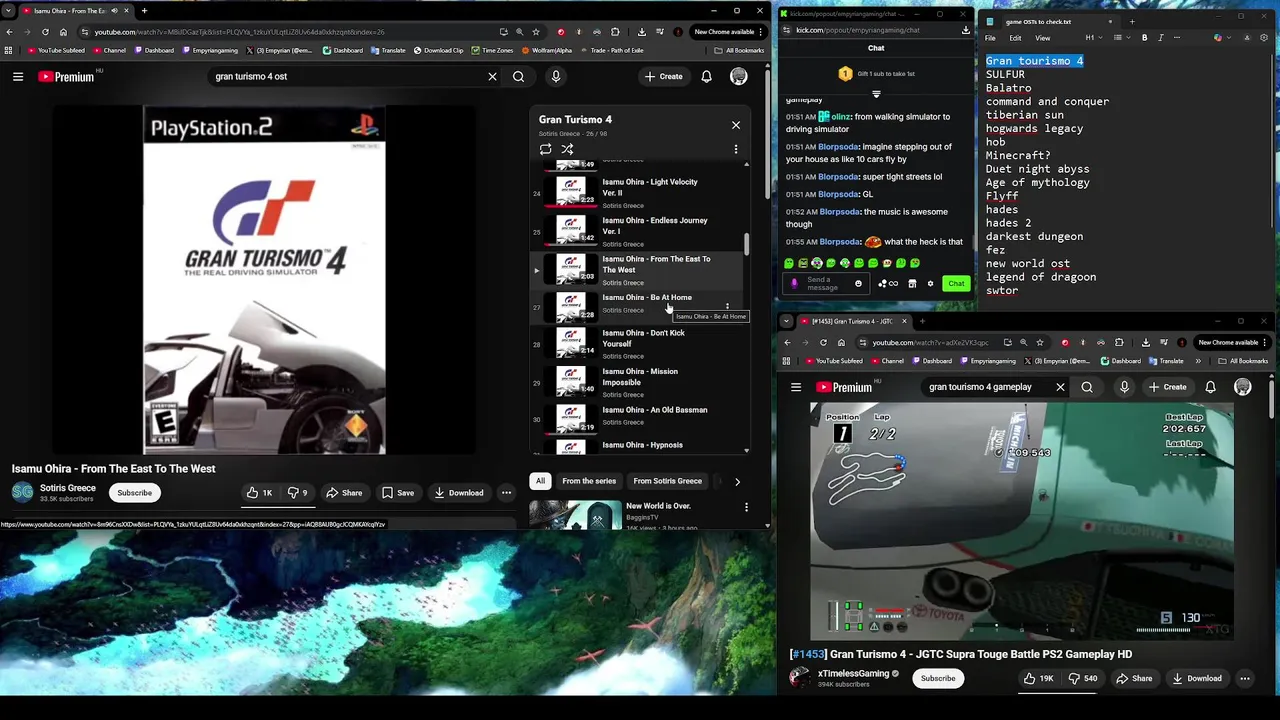Open the 'Download Clip' bookmark
This screenshot has height=720, width=1280.
438,50
